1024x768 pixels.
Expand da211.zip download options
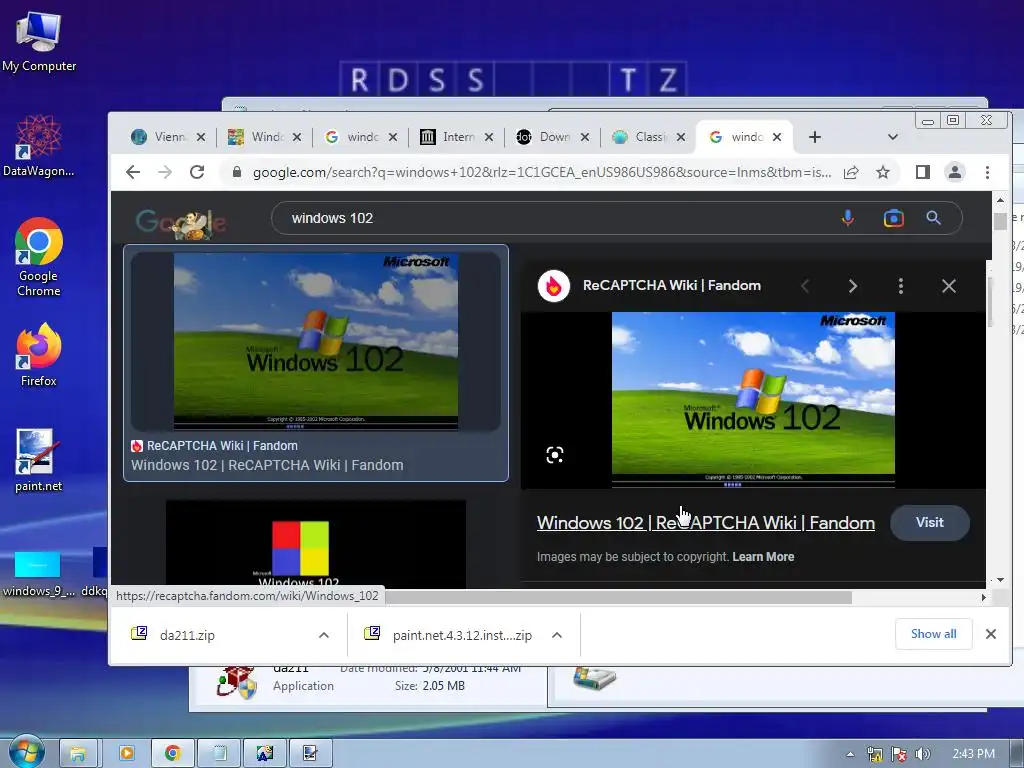click(x=324, y=635)
